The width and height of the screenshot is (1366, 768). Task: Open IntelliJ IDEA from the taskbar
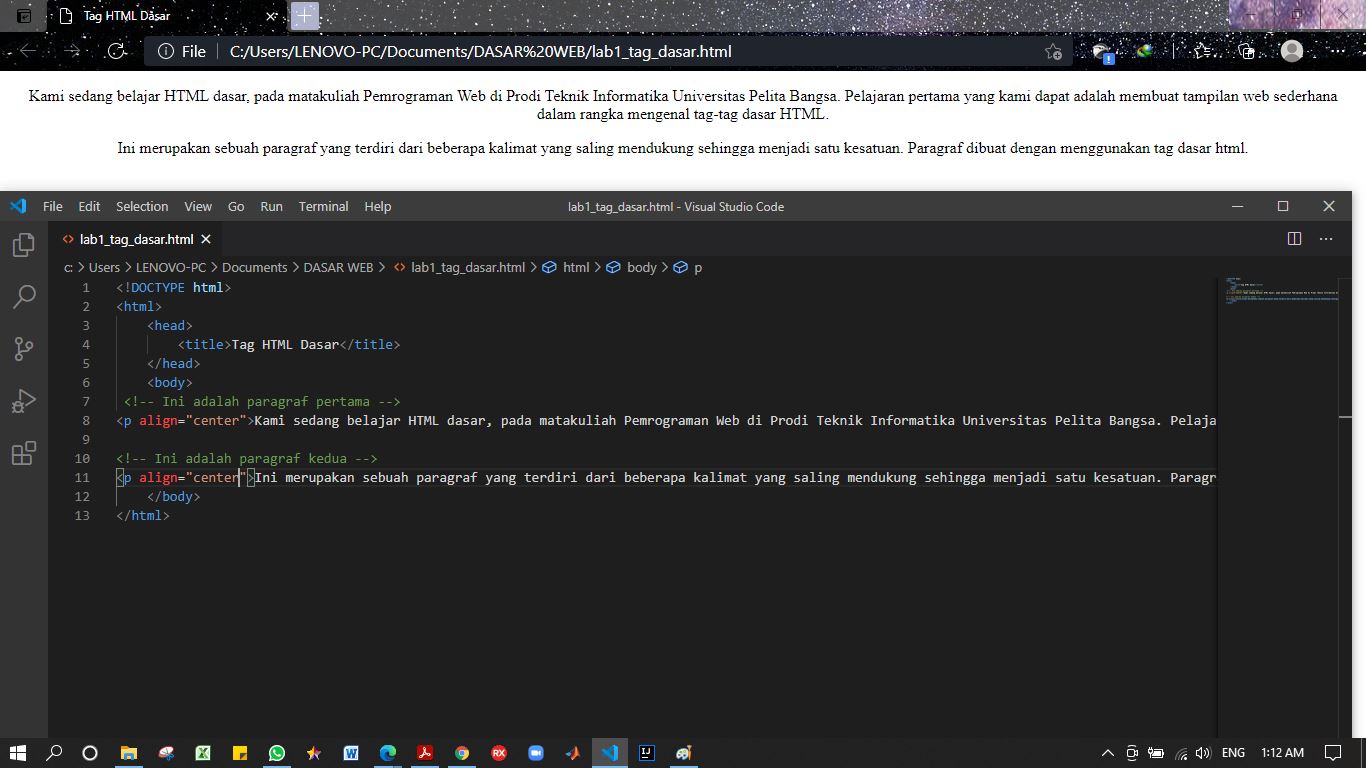click(647, 753)
